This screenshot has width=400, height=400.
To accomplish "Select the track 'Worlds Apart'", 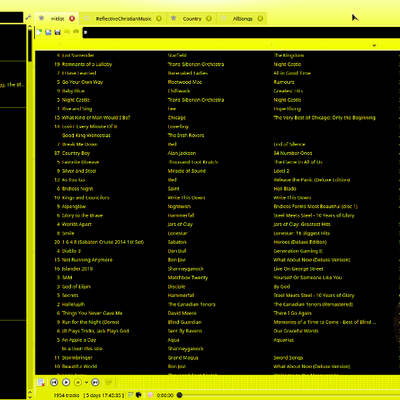I will pos(77,224).
